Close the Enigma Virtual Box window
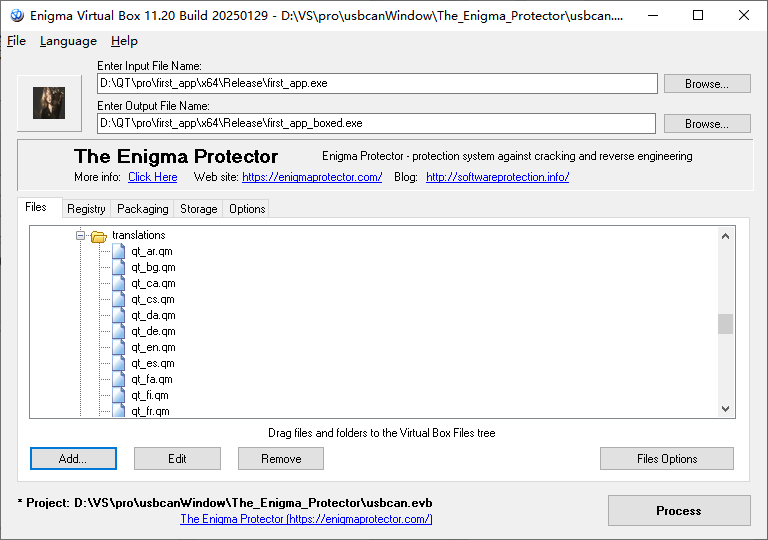Image resolution: width=768 pixels, height=540 pixels. coord(744,16)
